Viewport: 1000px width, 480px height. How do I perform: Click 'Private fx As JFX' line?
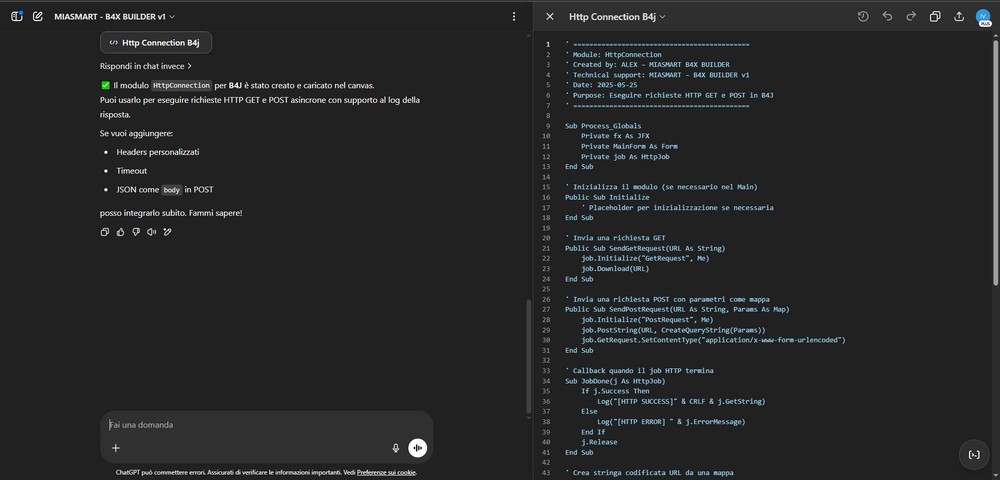[615, 136]
